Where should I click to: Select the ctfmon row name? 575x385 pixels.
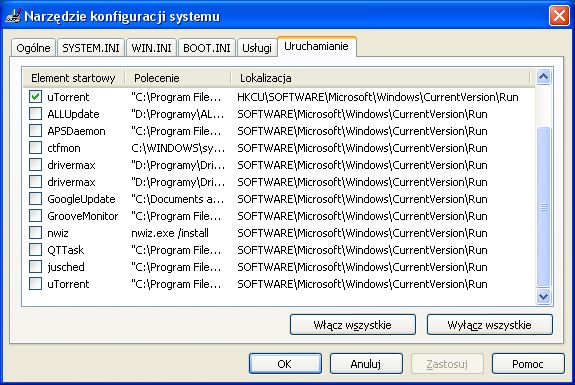(x=64, y=148)
